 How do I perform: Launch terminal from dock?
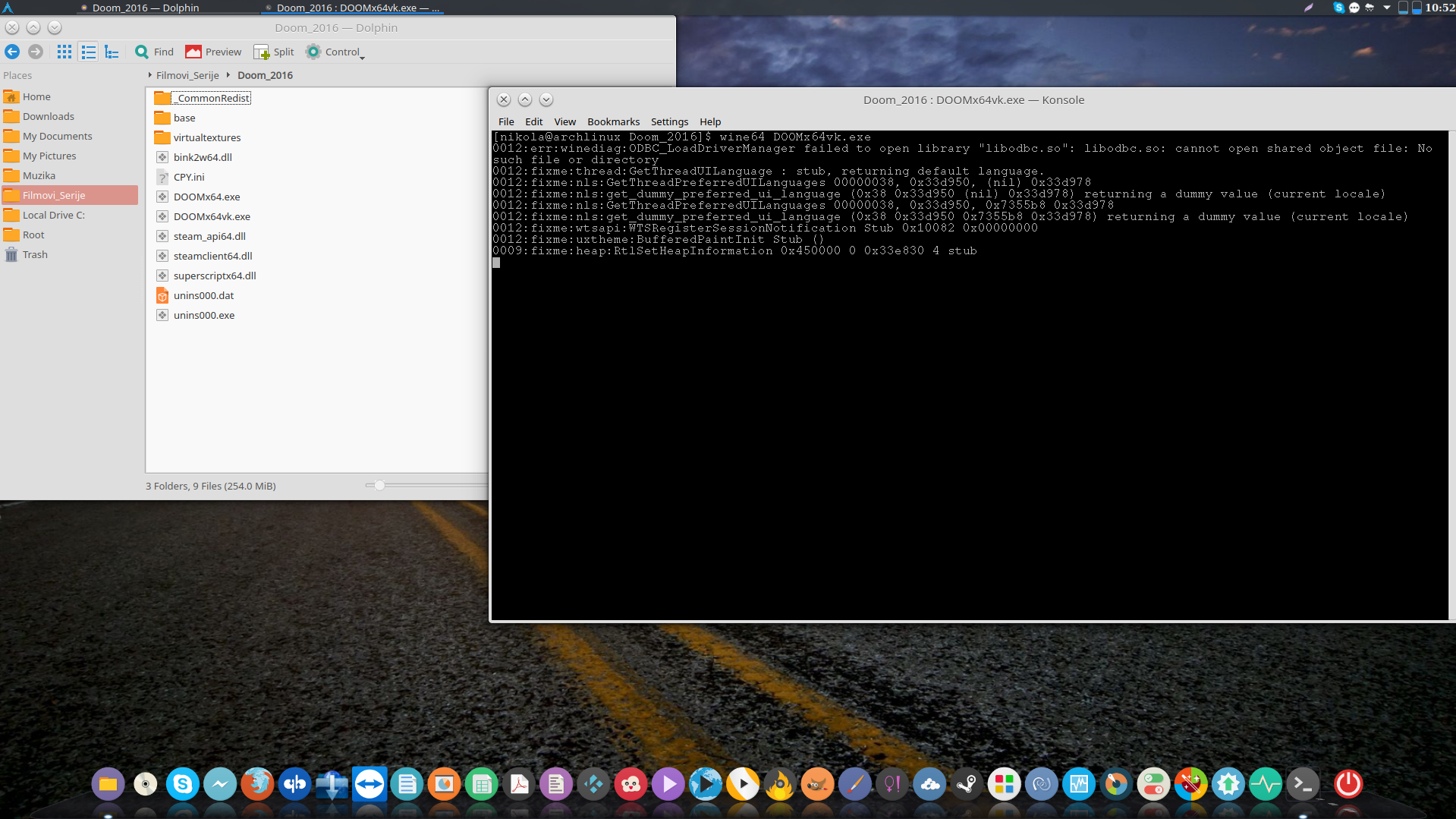[1303, 784]
